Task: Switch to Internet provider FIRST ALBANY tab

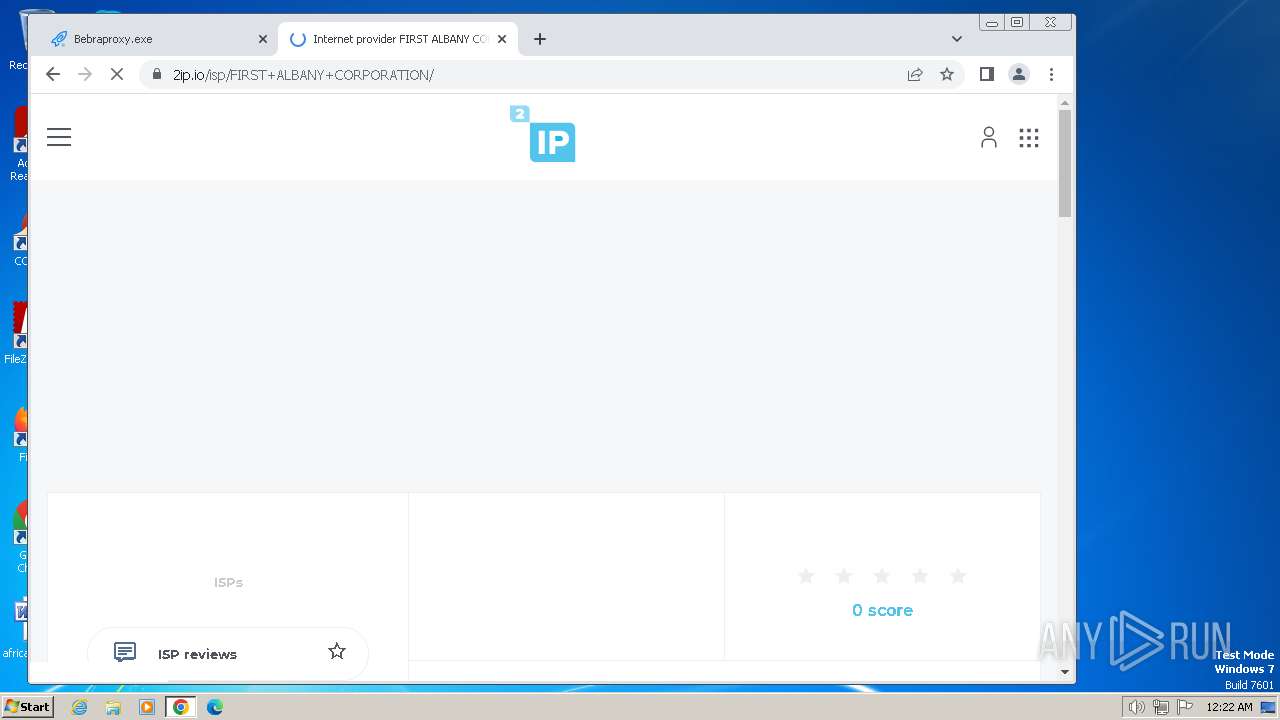Action: 398,39
